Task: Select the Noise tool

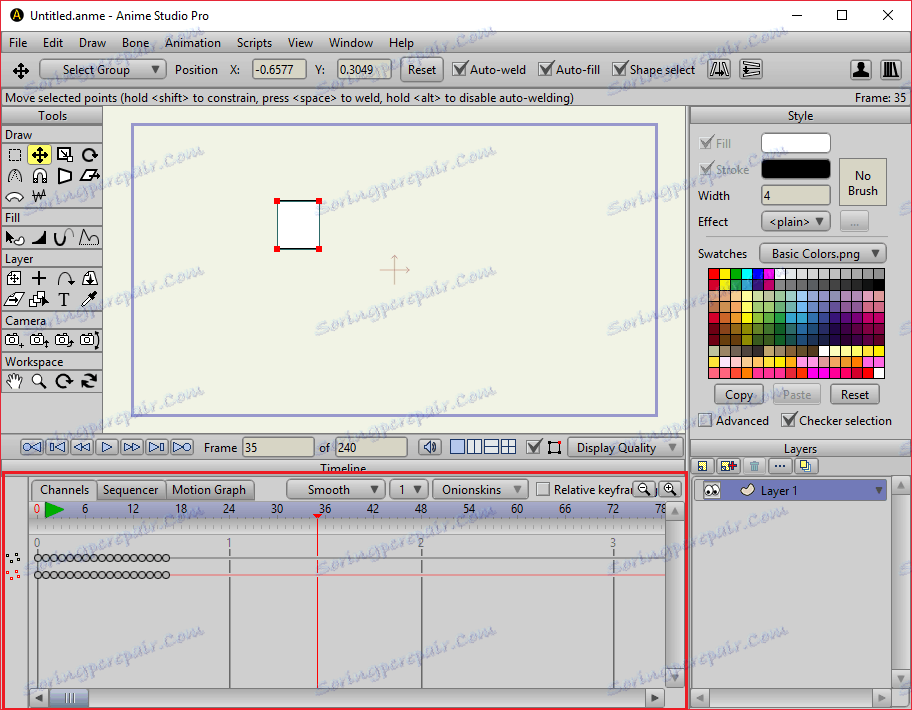Action: point(40,196)
